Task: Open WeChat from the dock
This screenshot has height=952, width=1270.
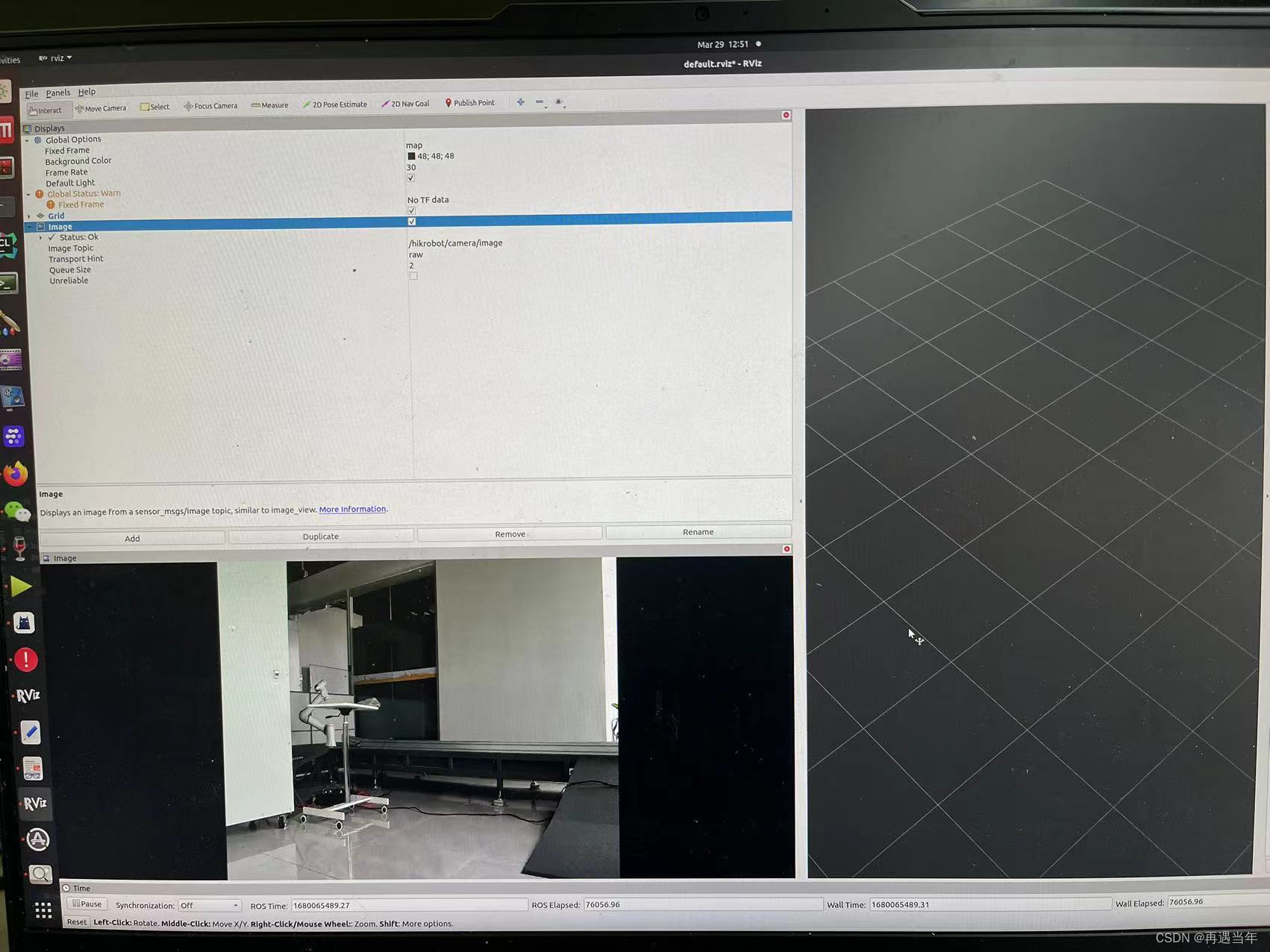Action: [17, 511]
